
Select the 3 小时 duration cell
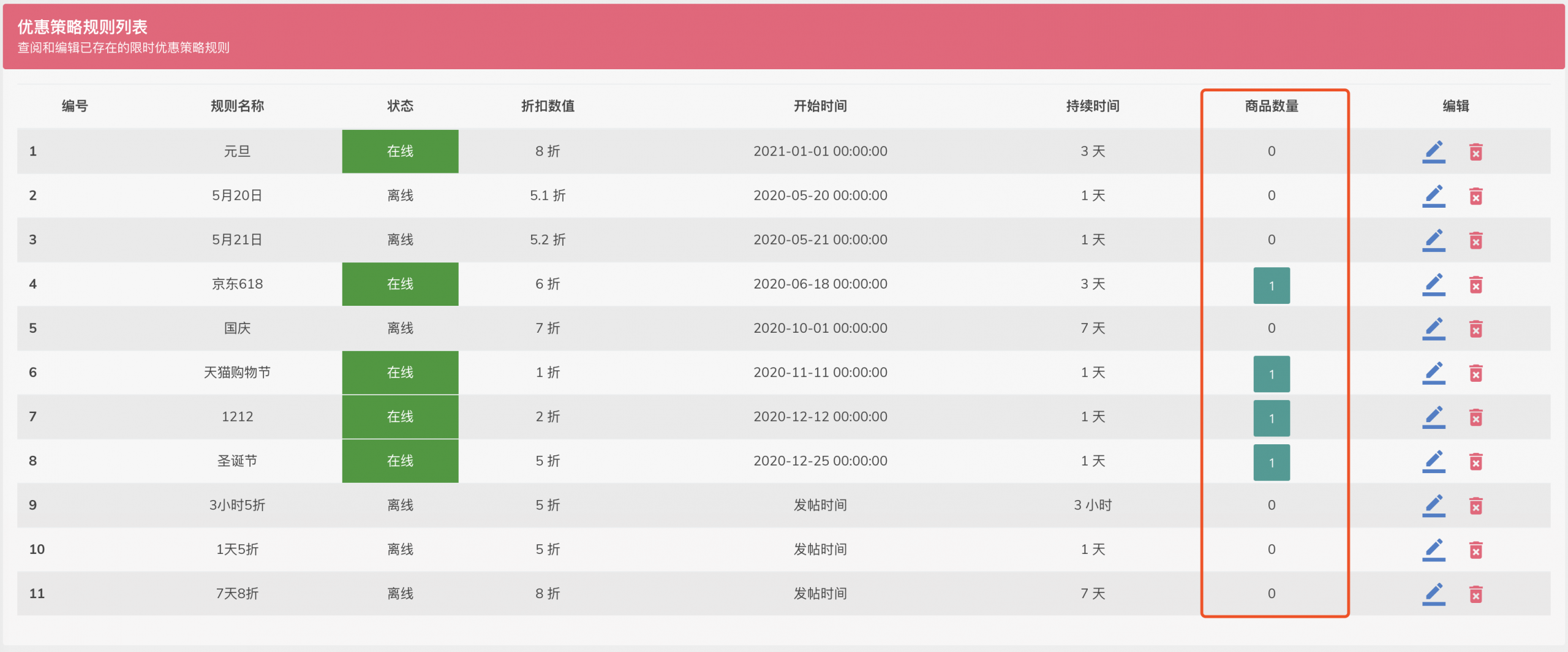pos(1093,505)
